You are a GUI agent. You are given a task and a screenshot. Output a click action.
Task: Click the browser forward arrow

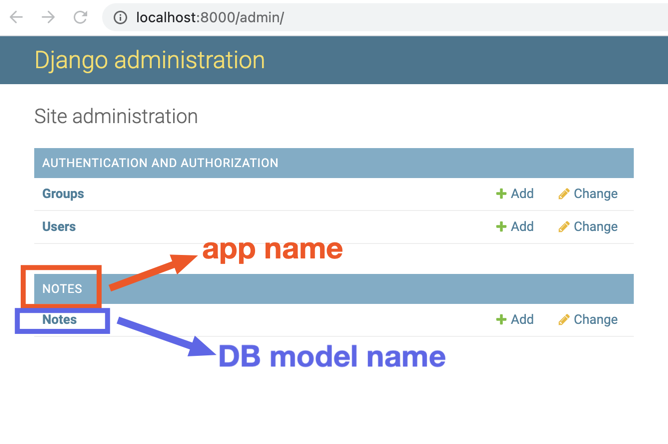(48, 17)
